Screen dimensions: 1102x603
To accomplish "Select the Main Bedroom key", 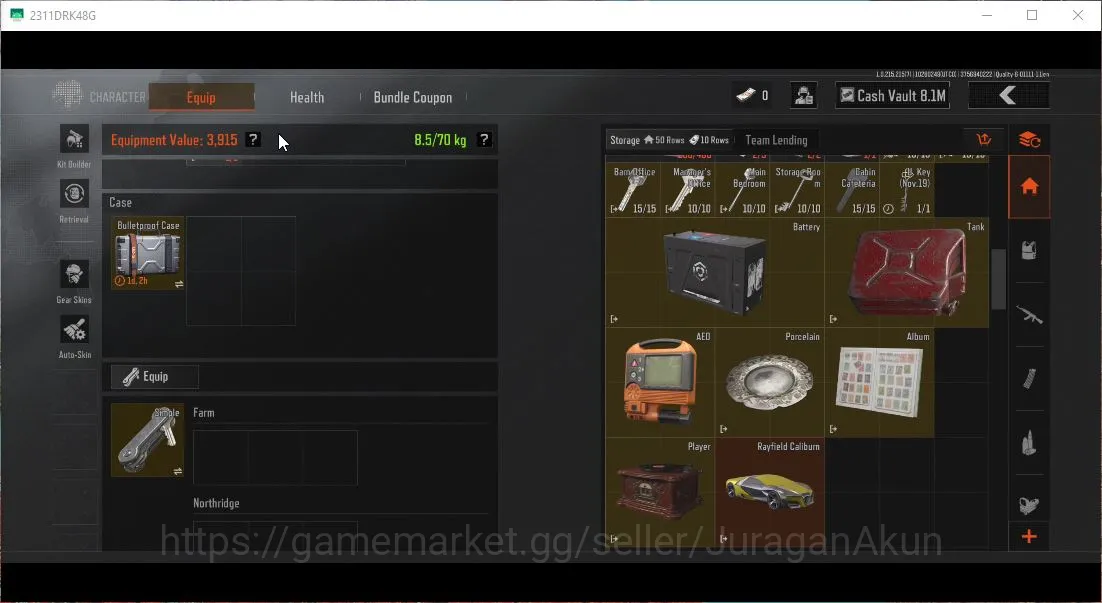I will (x=742, y=190).
